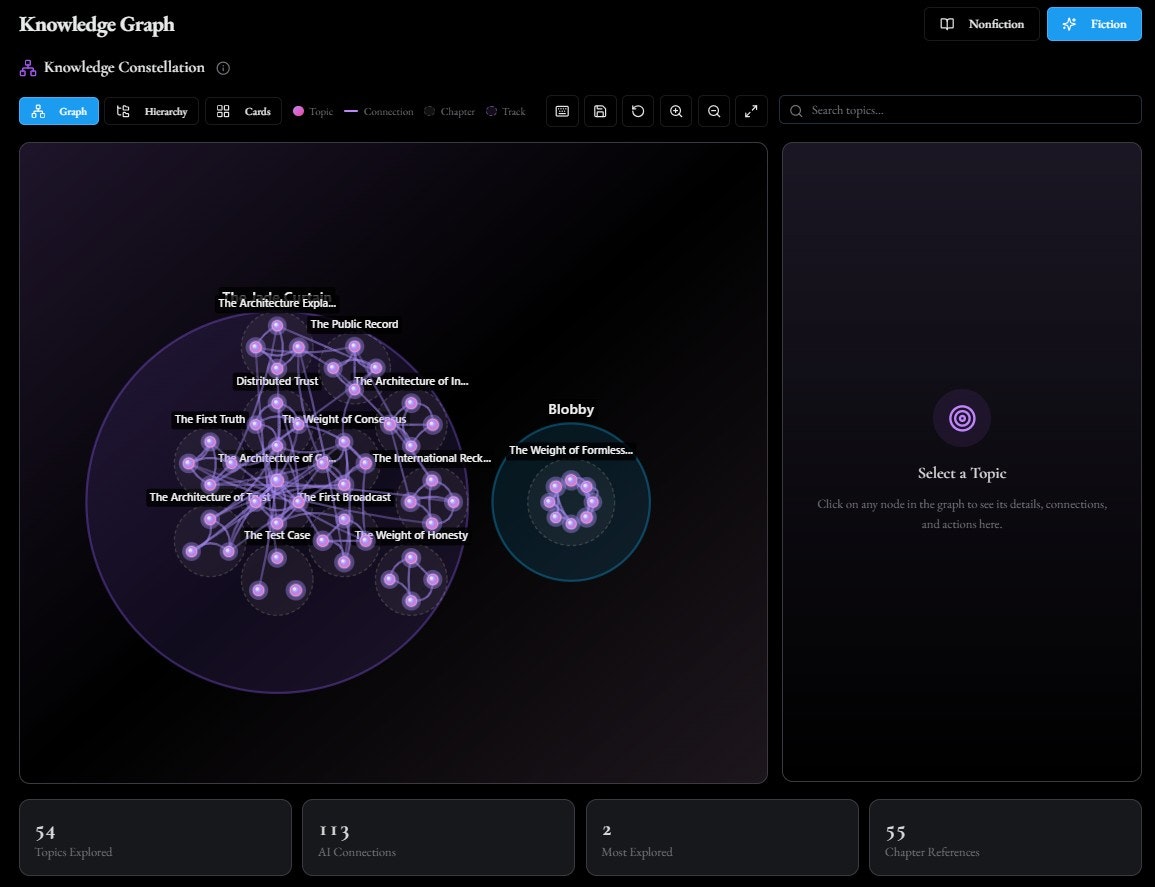Click The Public Record chapter label

pos(354,324)
